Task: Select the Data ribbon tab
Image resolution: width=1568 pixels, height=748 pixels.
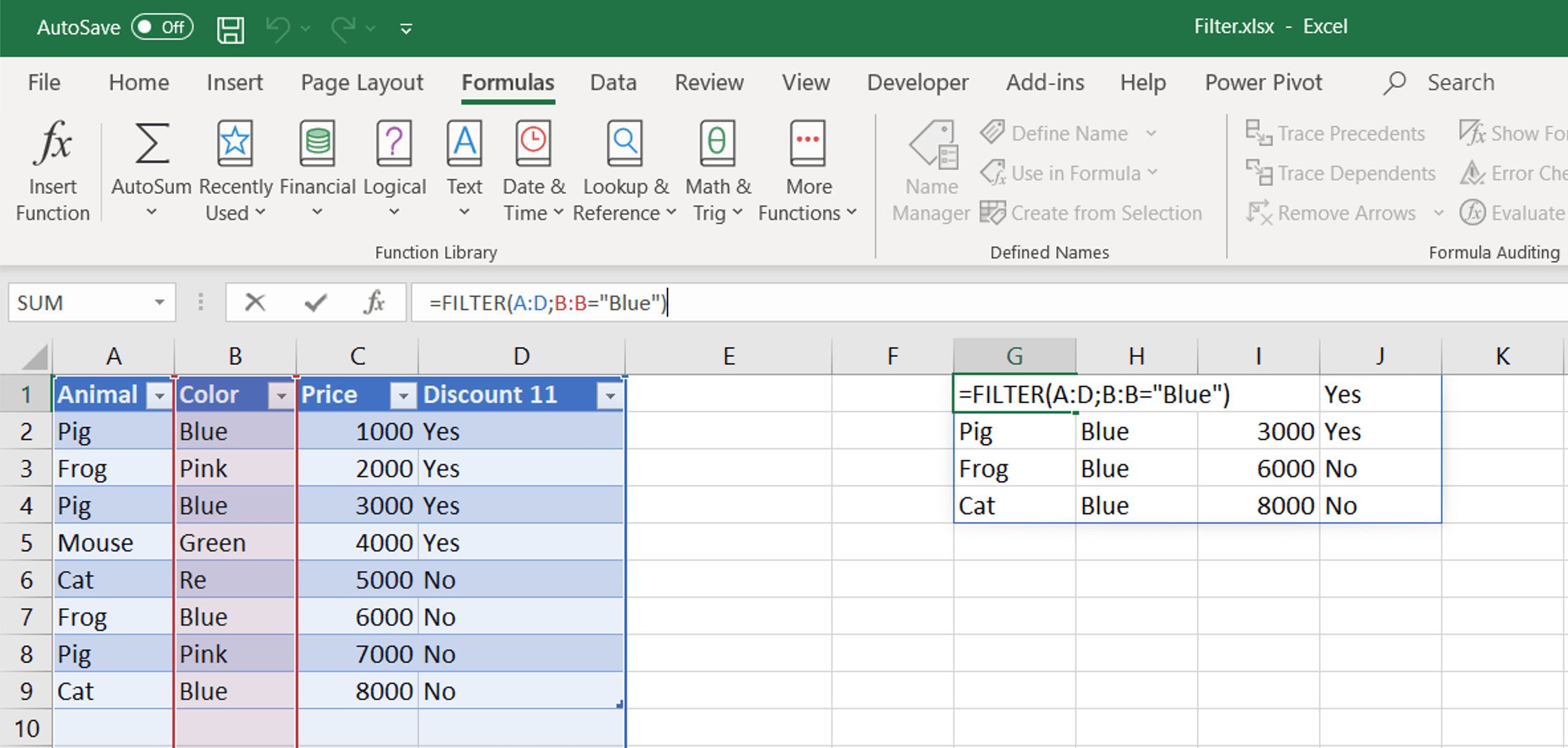Action: click(x=613, y=83)
